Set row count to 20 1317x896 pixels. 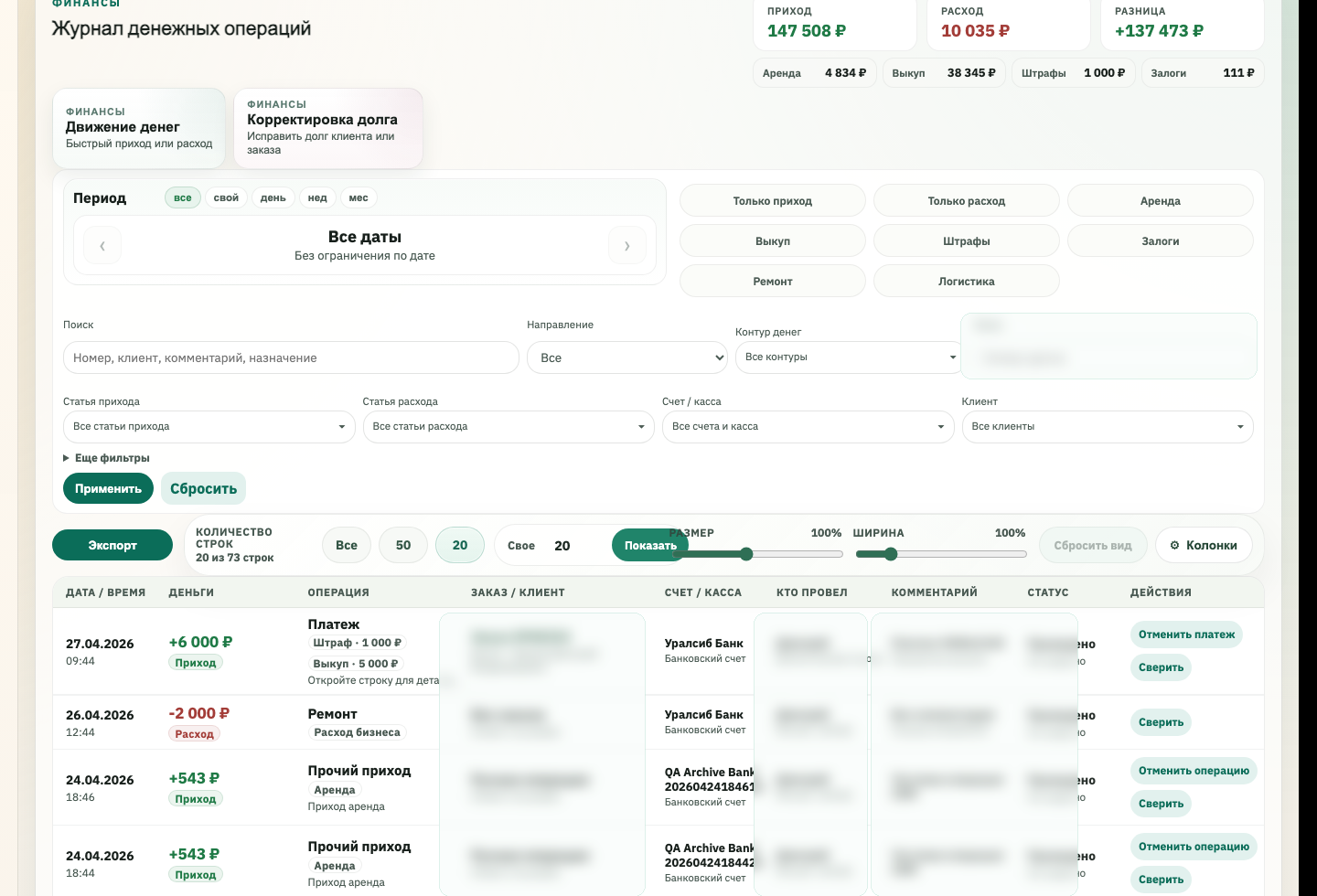pyautogui.click(x=460, y=545)
